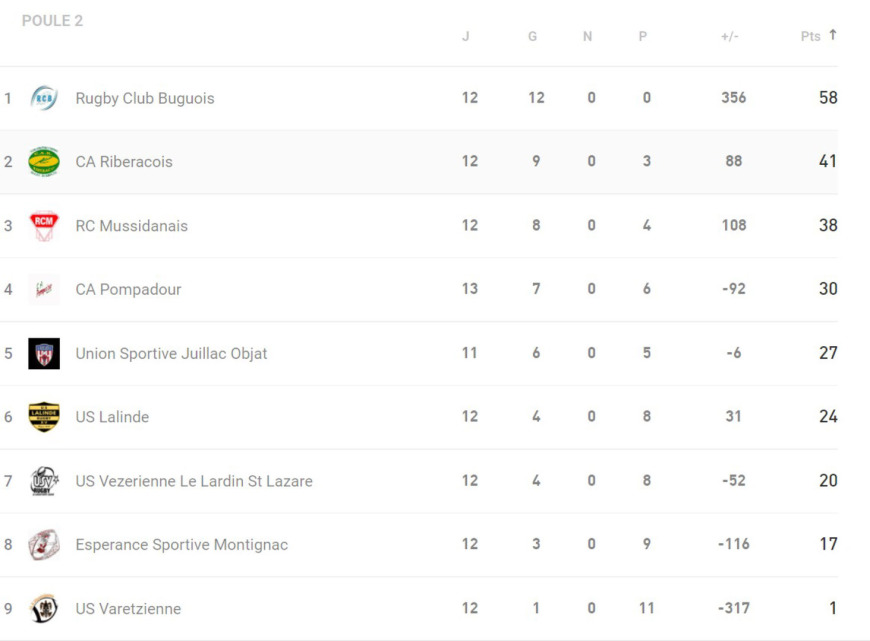This screenshot has height=641, width=870.
Task: Click the CA Riberacois club logo
Action: (44, 162)
